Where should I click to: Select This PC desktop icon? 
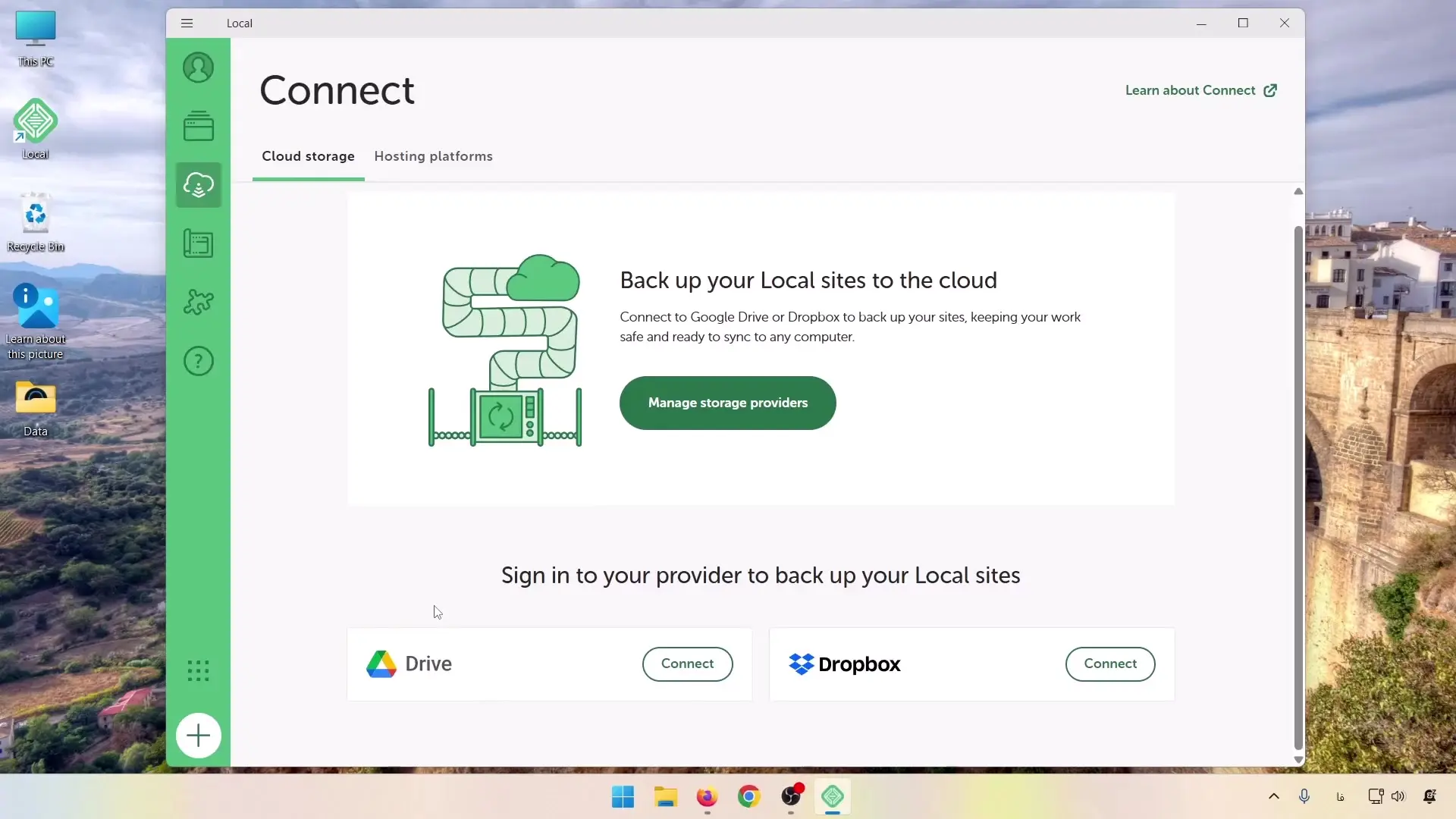tap(36, 39)
